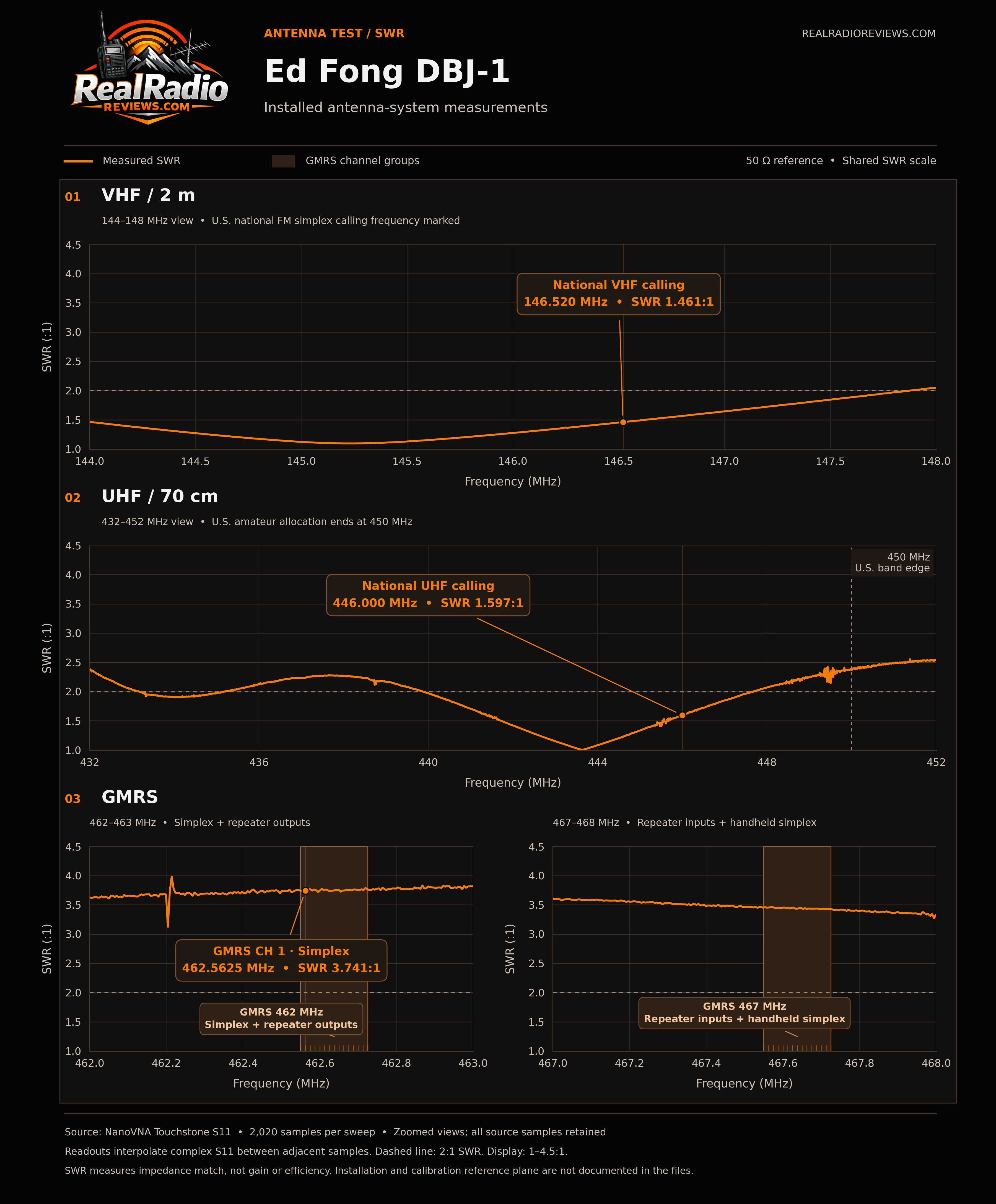Select the National VHF calling annotation box
The height and width of the screenshot is (1204, 996).
(x=618, y=294)
